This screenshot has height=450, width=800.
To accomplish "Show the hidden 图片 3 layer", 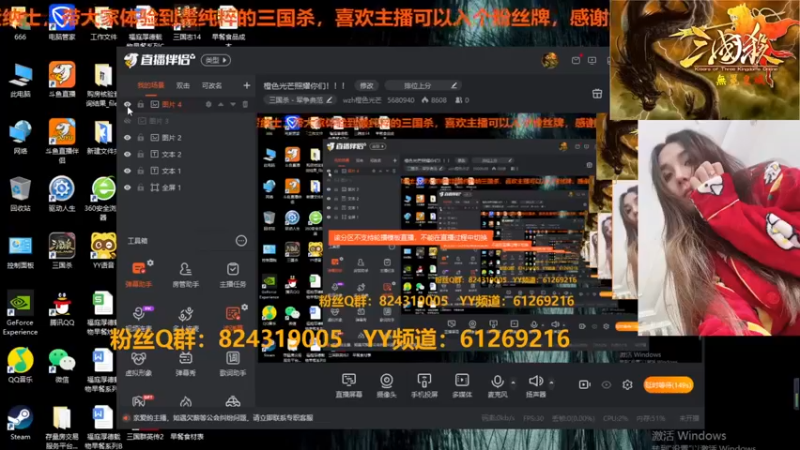I will (x=127, y=121).
